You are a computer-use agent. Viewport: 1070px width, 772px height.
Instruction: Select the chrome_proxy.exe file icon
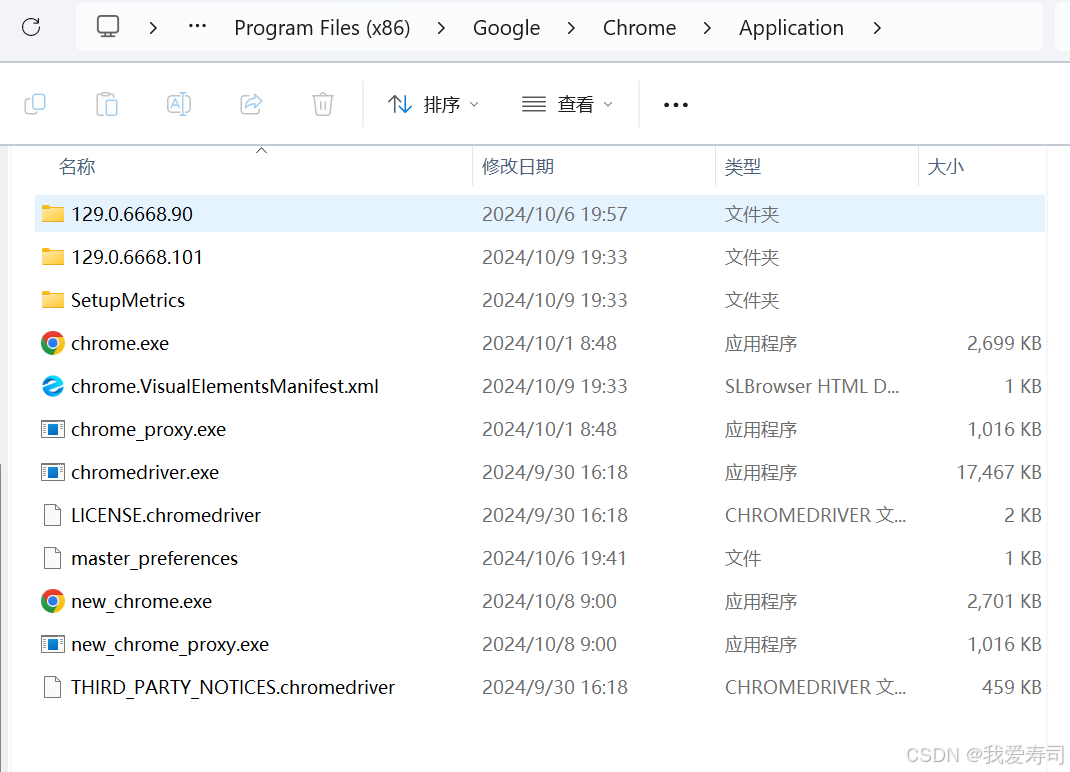pos(53,429)
